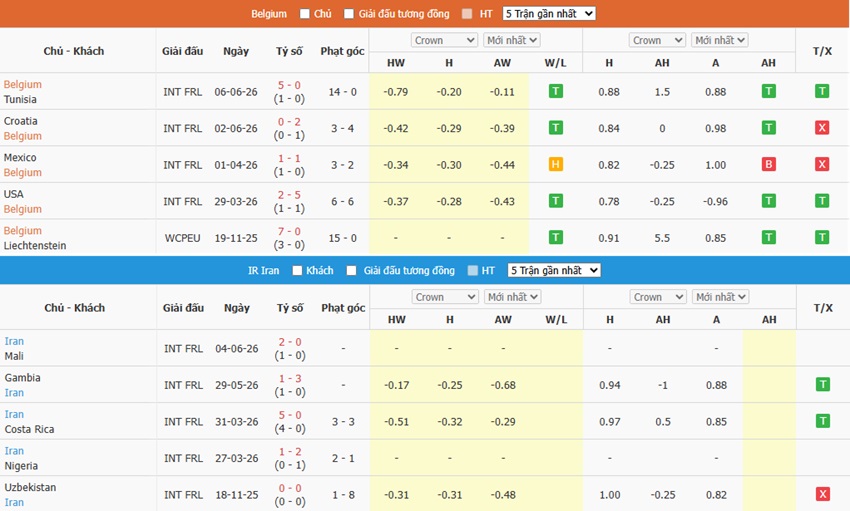Click the 2 - 5 score of USA vs Belgium
This screenshot has height=511, width=850.
click(x=289, y=195)
